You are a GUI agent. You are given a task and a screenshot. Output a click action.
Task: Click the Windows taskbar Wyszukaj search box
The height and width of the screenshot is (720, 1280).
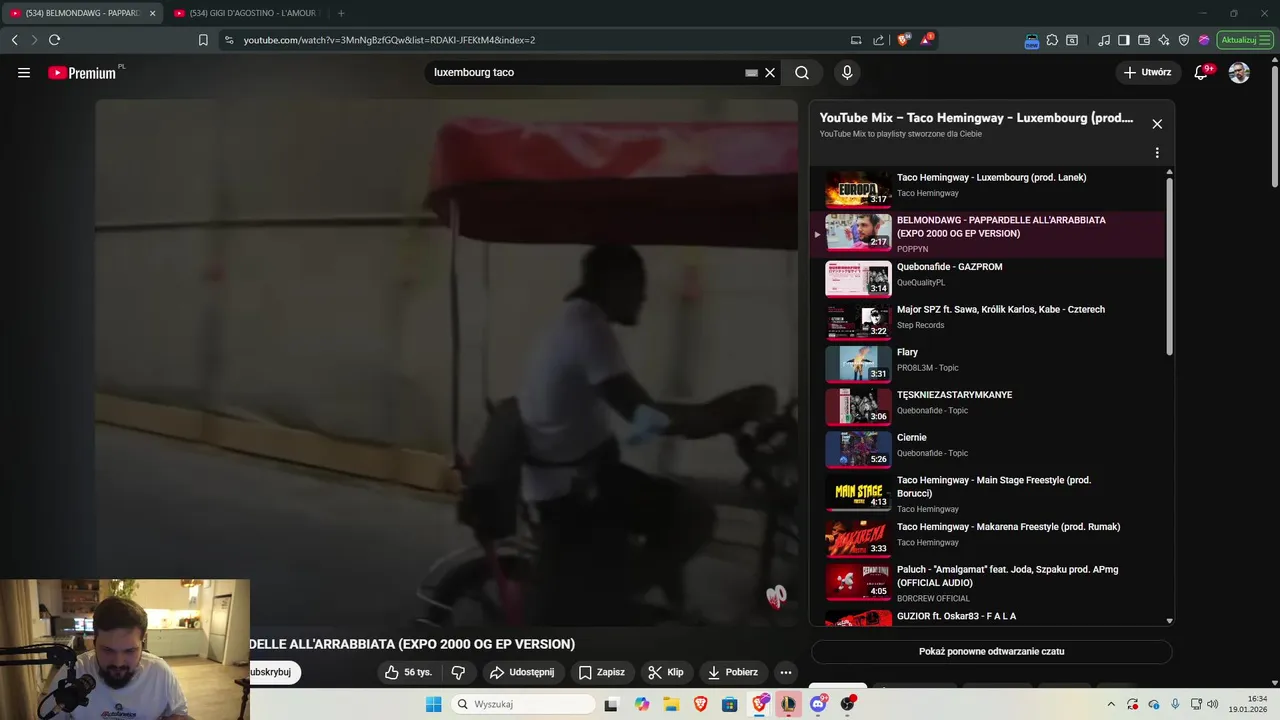click(522, 704)
